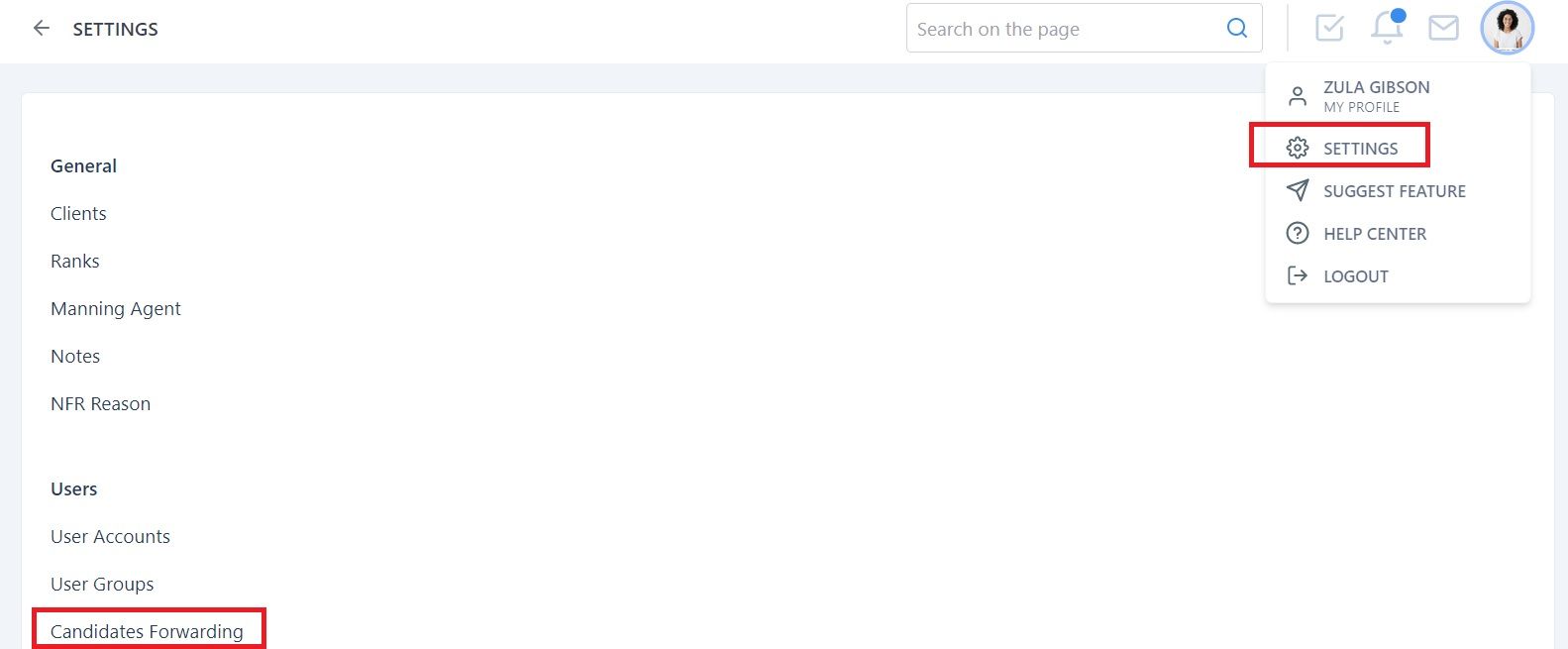
Task: Open the Ranks settings page
Action: (x=75, y=261)
